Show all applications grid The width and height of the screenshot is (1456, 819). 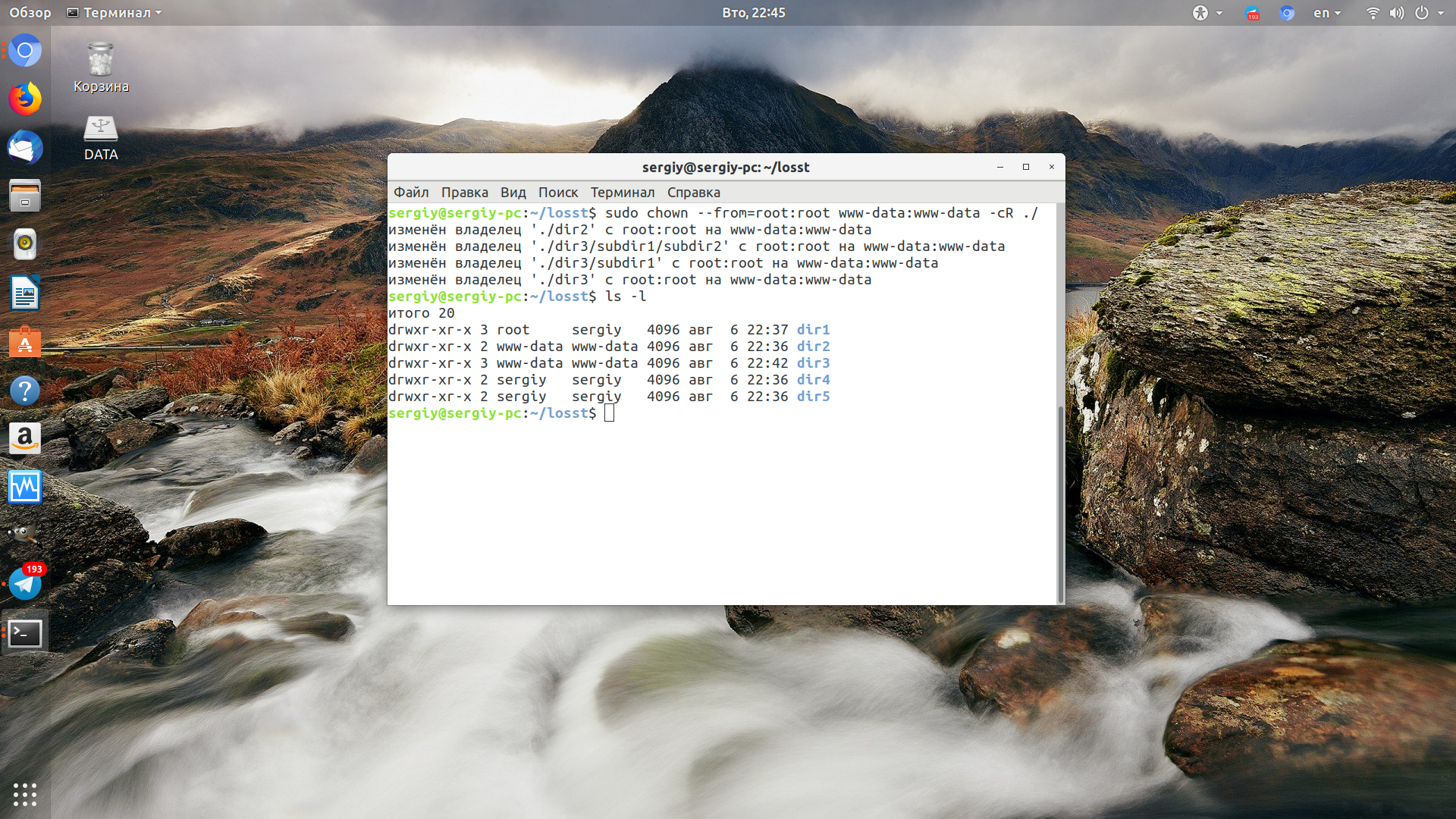click(x=25, y=794)
